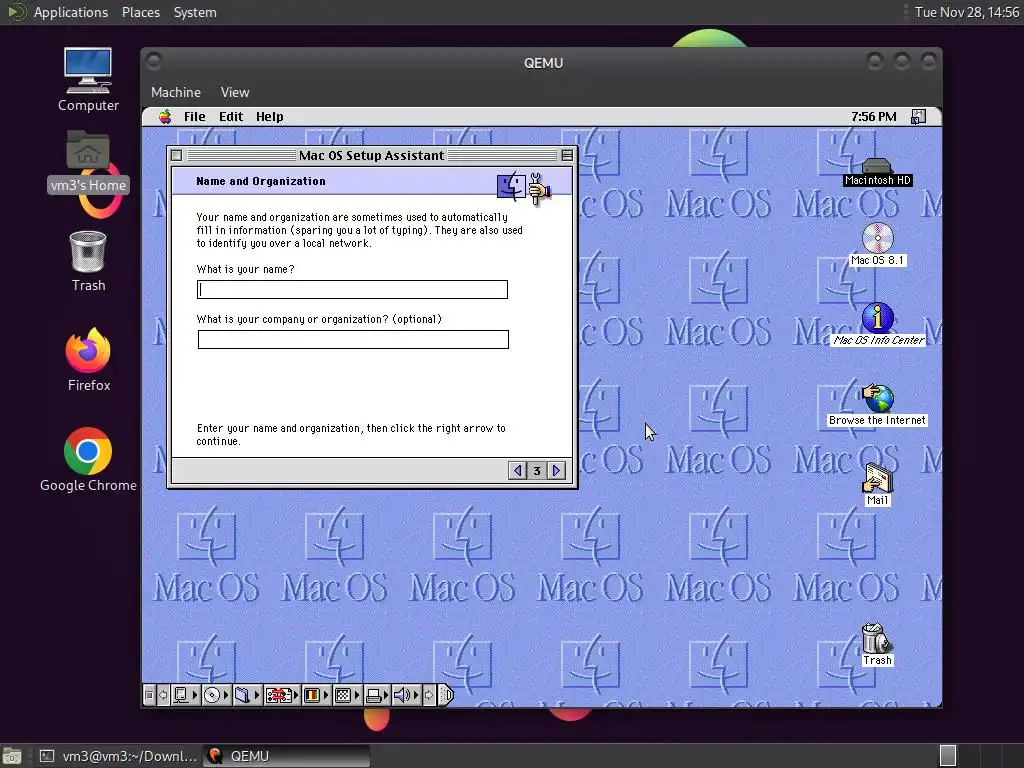Viewport: 1024px width, 768px height.
Task: Open the Places menu in the top panel
Action: click(140, 12)
